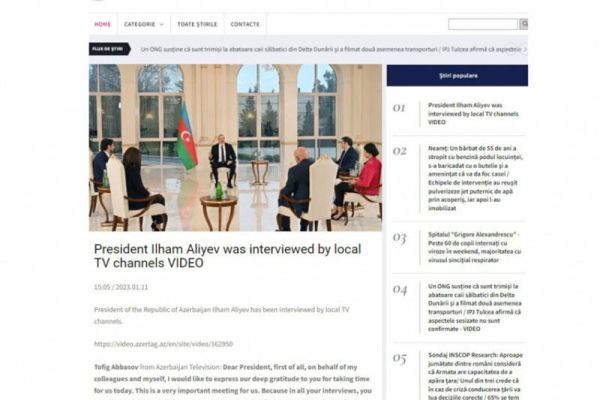The height and width of the screenshot is (400, 600).
Task: Open the azertag video link
Action: click(163, 344)
